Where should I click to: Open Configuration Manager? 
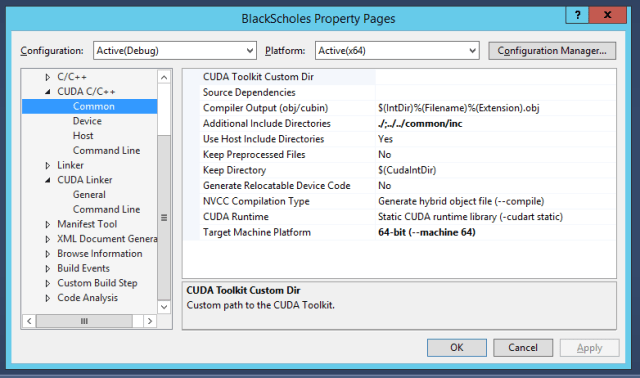pyautogui.click(x=552, y=51)
